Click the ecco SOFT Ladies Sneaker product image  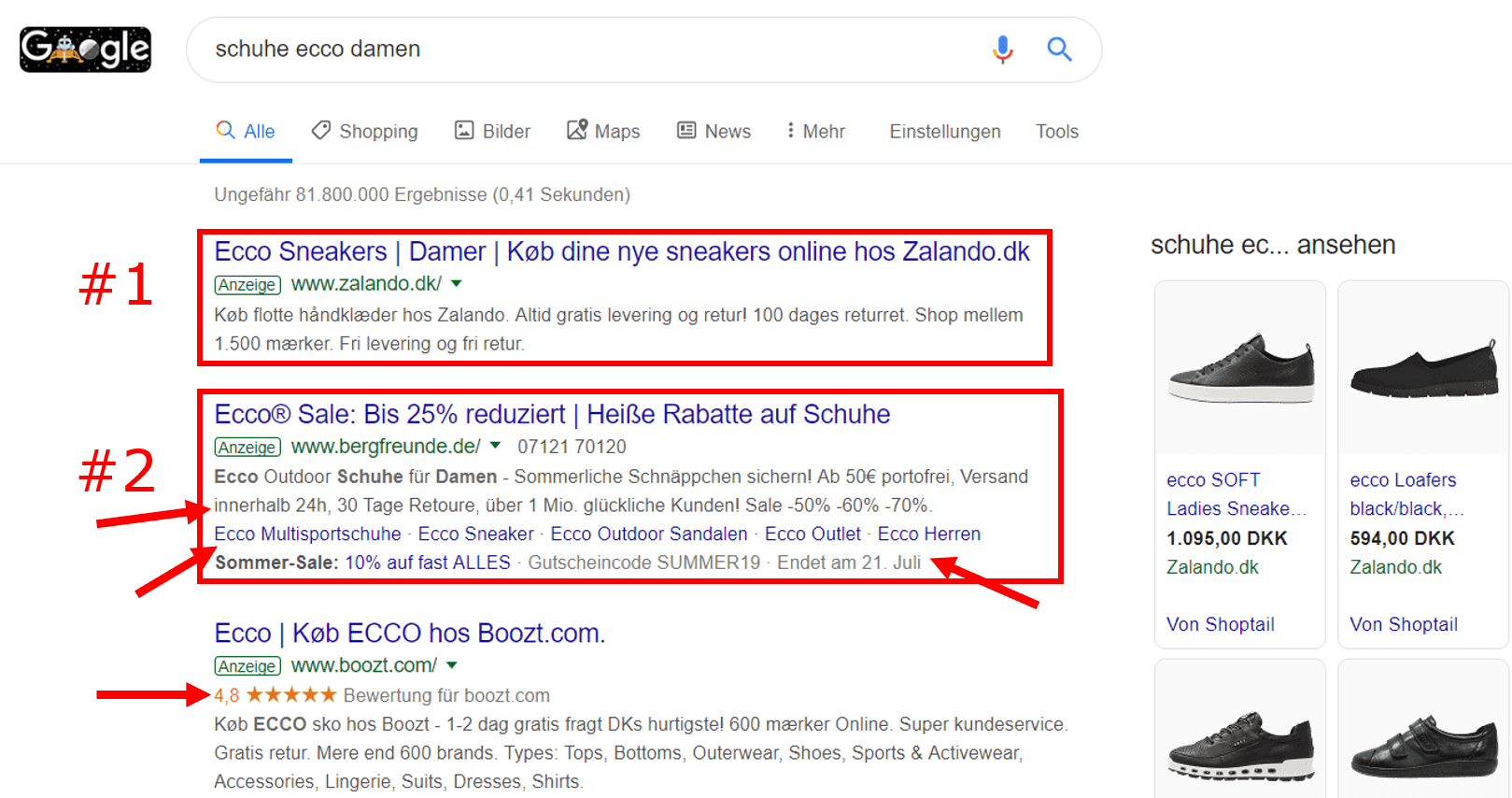tap(1239, 368)
